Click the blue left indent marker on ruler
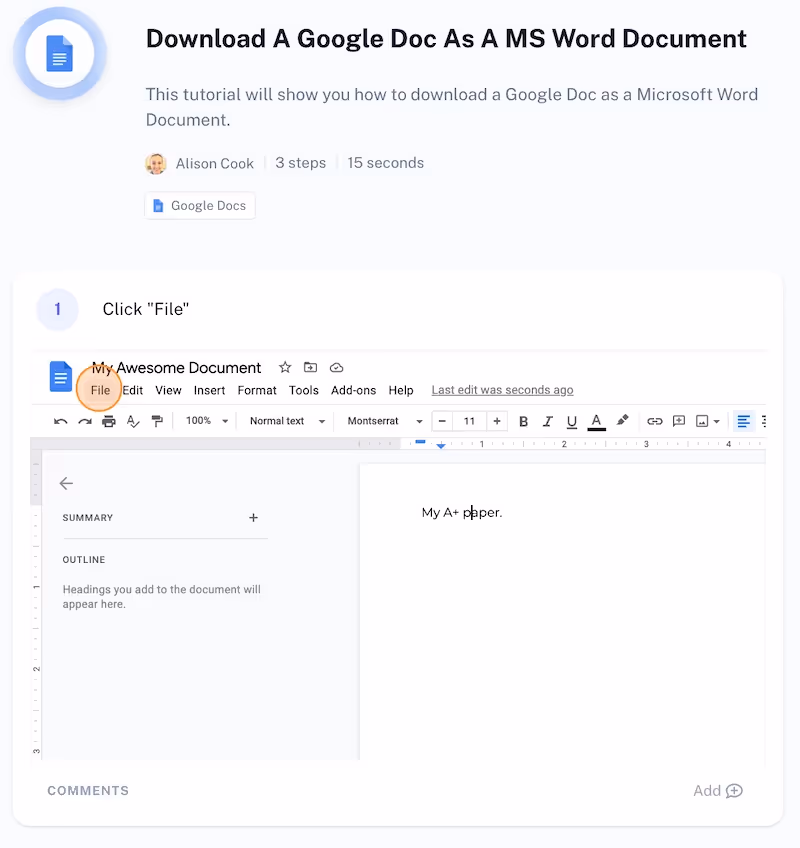 [x=441, y=446]
